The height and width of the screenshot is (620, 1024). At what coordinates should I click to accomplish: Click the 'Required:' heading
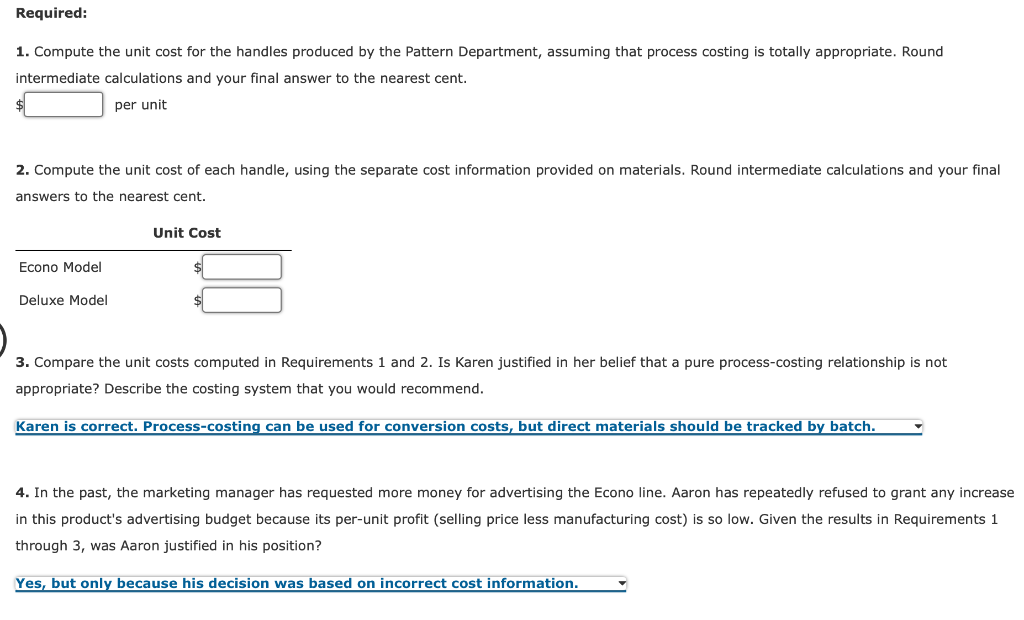46,13
